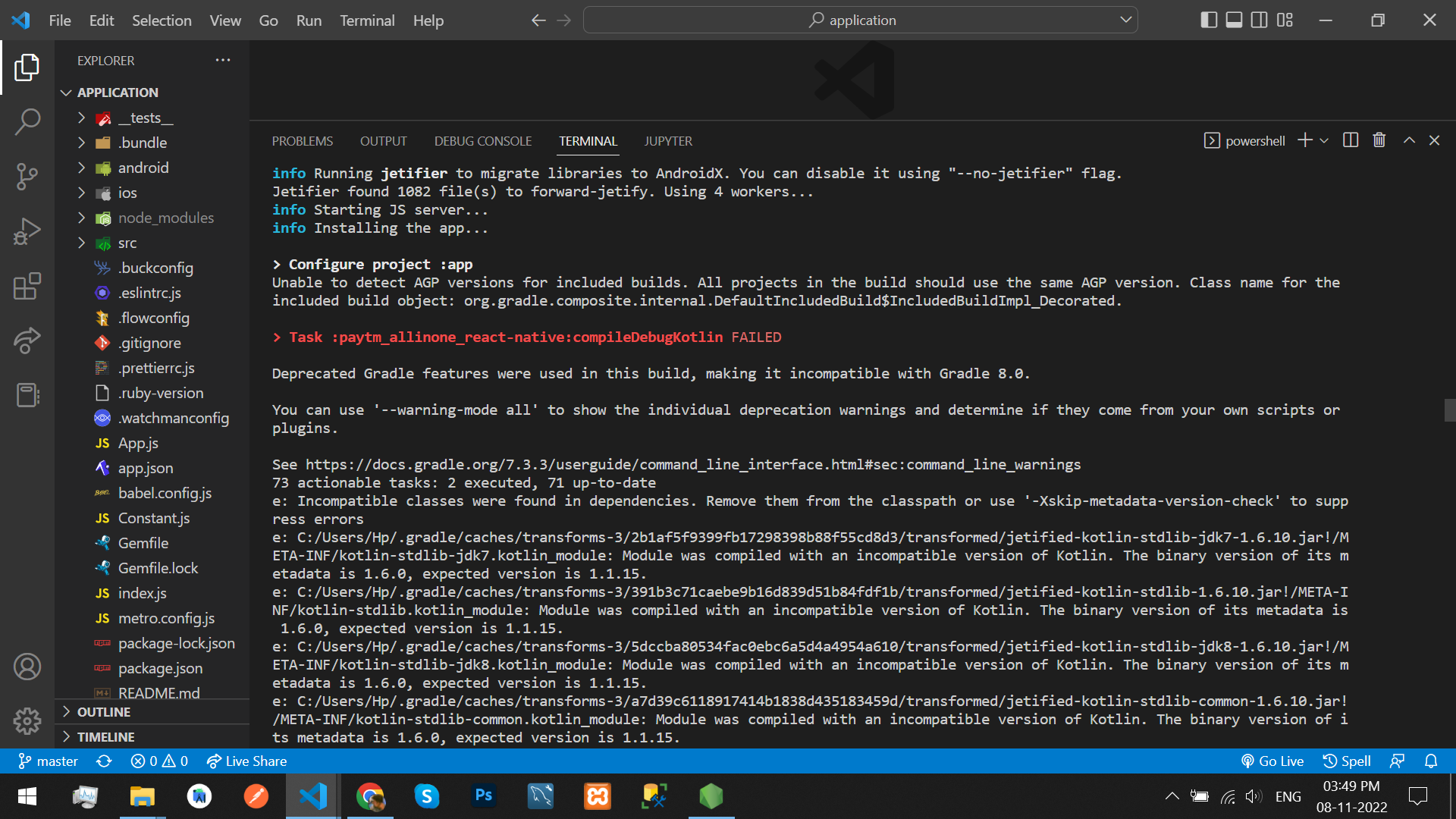
Task: Open the Terminal menu
Action: [x=367, y=20]
